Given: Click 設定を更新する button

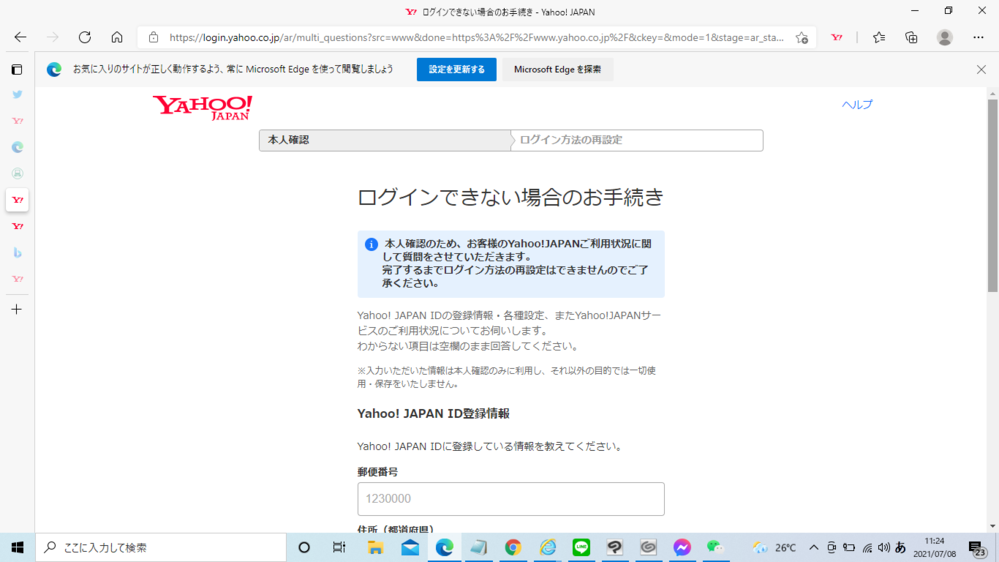Looking at the screenshot, I should pos(456,69).
